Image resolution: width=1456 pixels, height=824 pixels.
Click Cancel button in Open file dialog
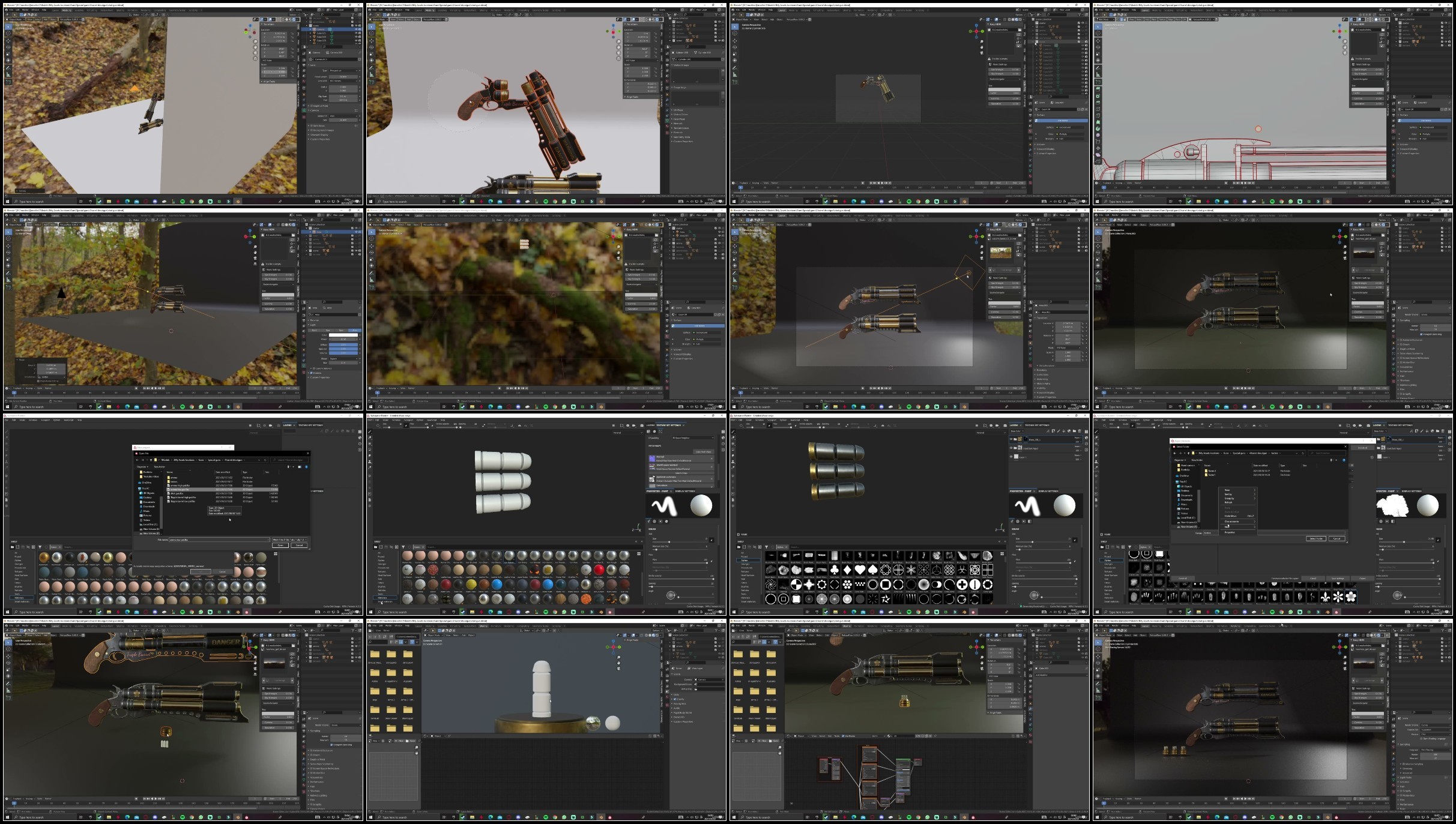(299, 546)
